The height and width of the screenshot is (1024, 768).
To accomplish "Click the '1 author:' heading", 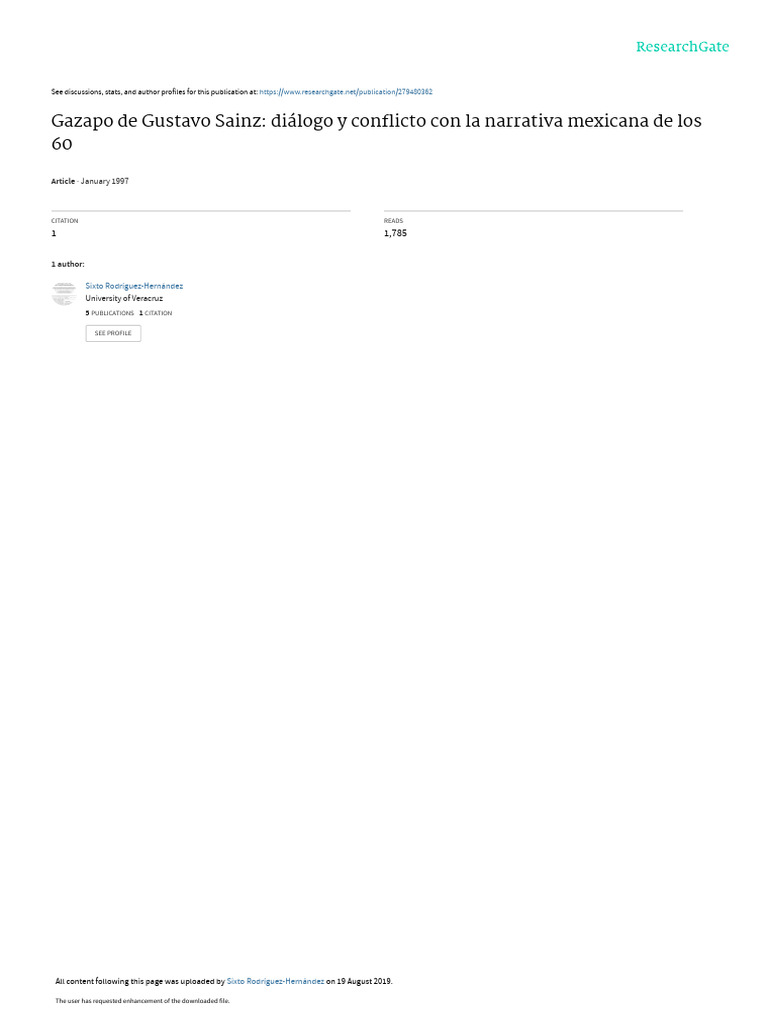I will tap(68, 264).
